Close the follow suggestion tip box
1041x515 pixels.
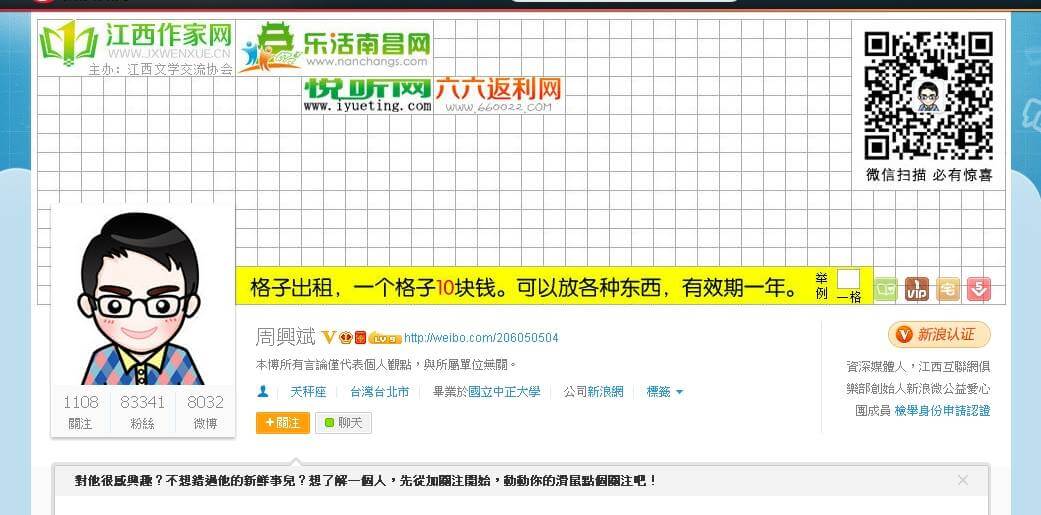click(x=962, y=480)
